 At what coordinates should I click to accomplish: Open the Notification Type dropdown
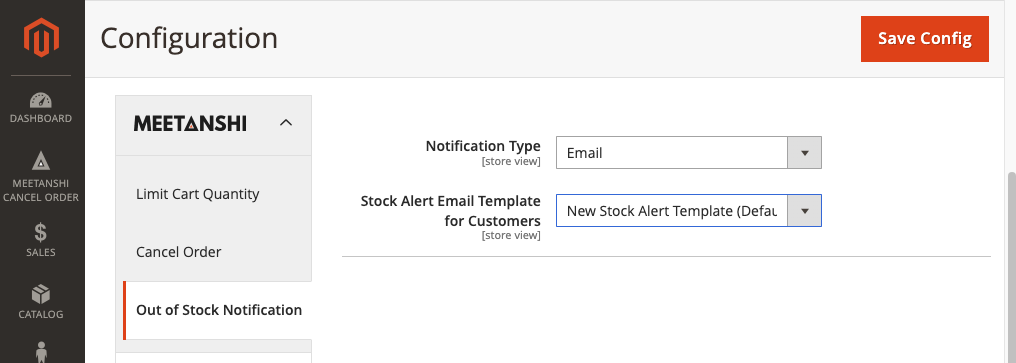(689, 153)
